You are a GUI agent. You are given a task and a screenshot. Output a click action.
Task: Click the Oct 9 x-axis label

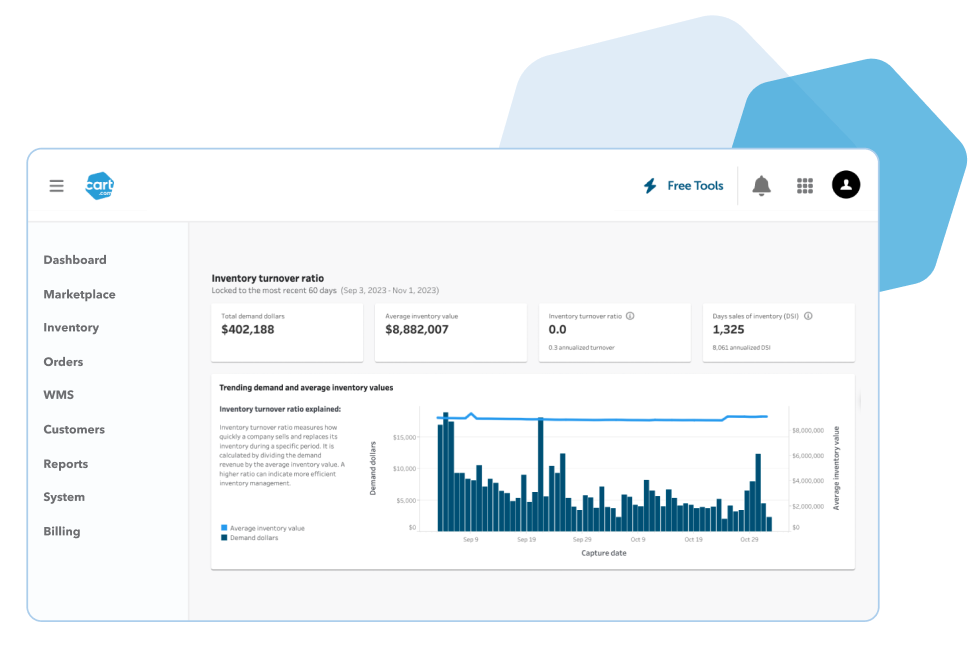click(x=638, y=539)
